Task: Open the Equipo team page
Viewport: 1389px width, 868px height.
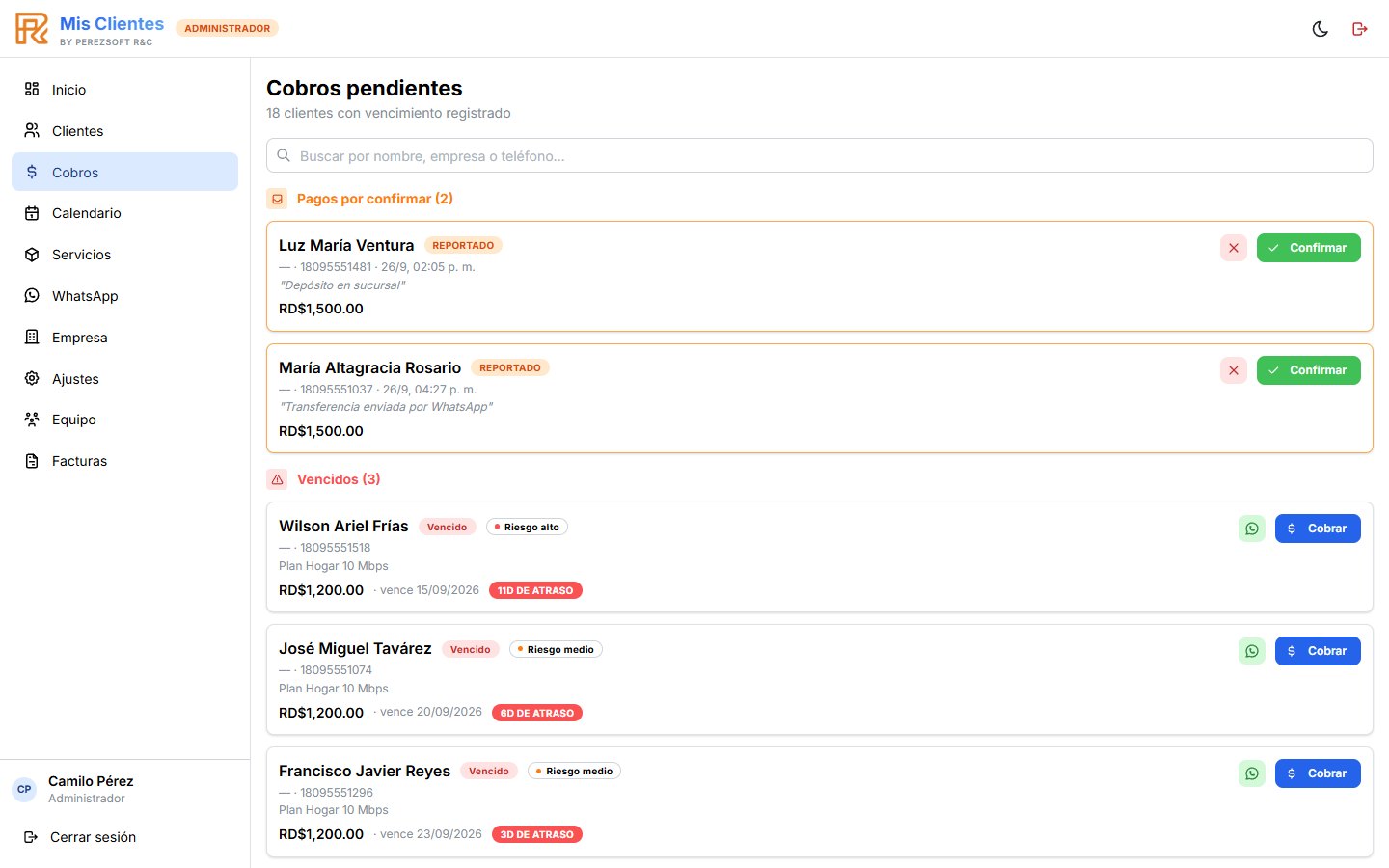Action: coord(124,420)
